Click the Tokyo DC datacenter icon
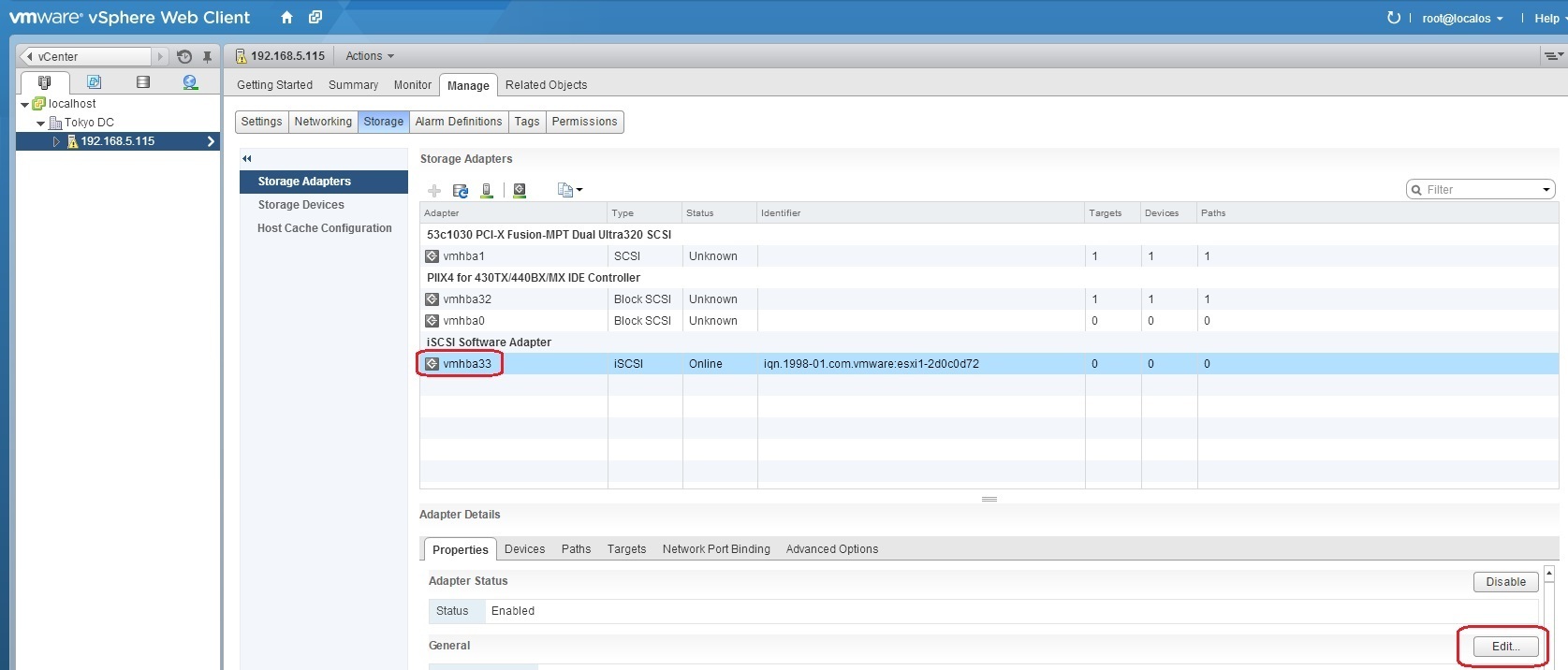 click(55, 123)
